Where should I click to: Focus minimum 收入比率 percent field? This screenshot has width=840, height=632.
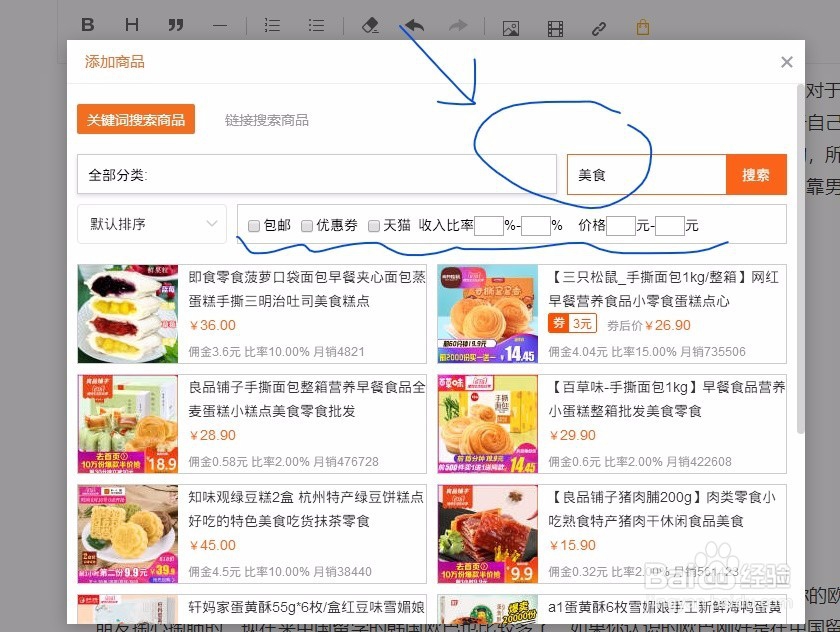click(489, 226)
